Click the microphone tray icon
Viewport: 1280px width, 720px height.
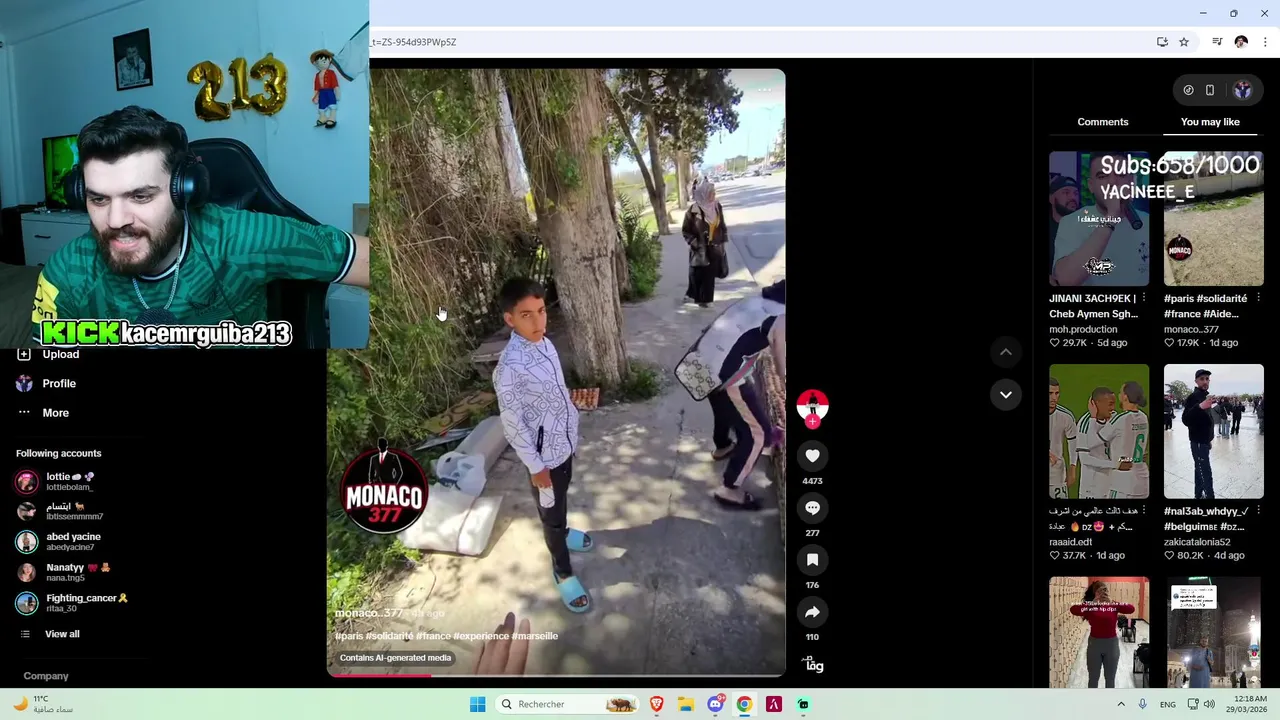click(x=1142, y=704)
